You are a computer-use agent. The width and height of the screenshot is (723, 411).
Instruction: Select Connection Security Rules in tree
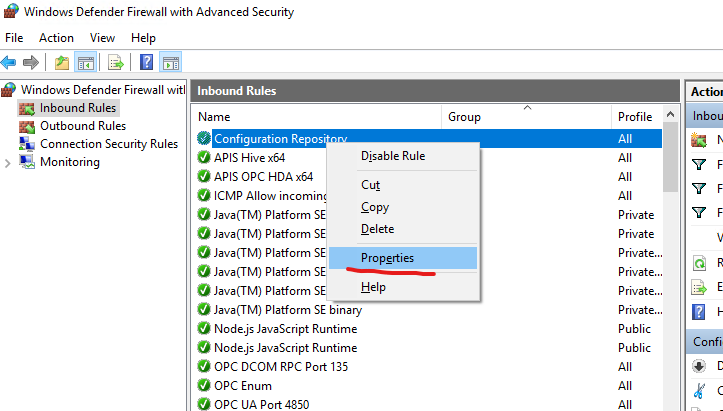pos(108,144)
